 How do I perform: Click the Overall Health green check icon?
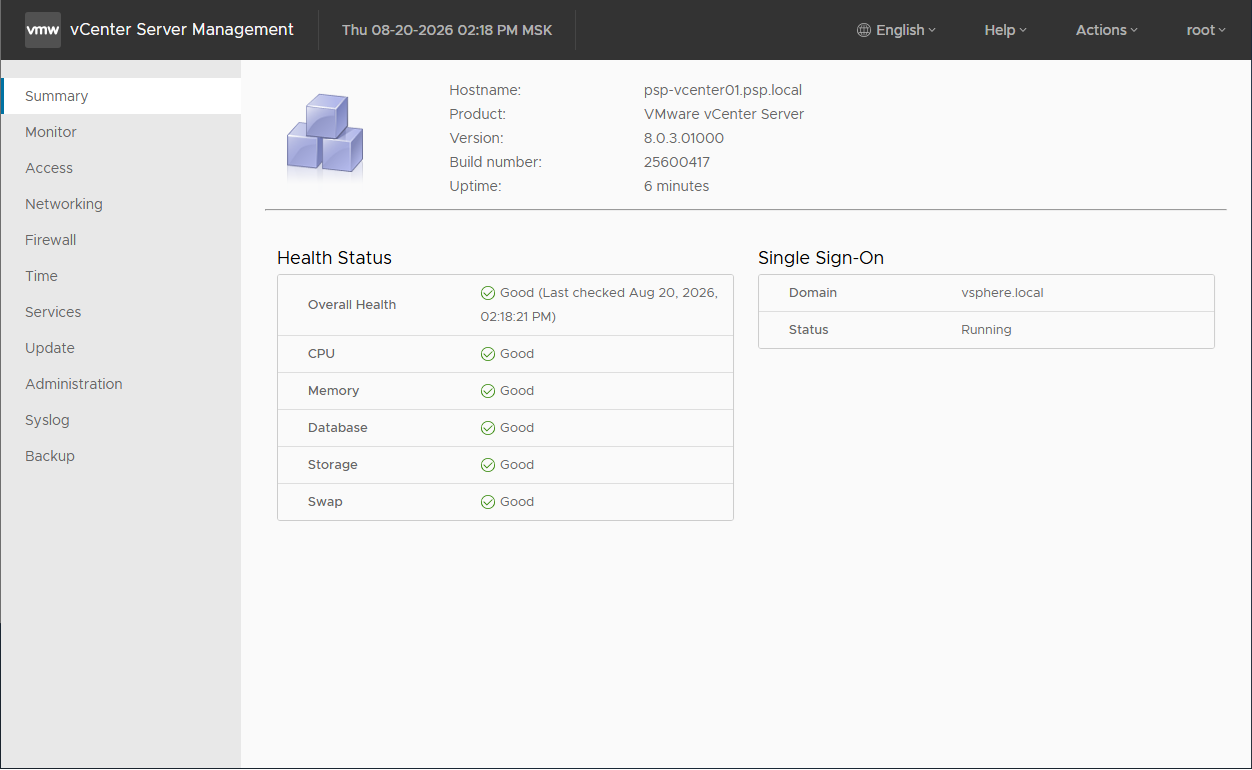(x=488, y=293)
